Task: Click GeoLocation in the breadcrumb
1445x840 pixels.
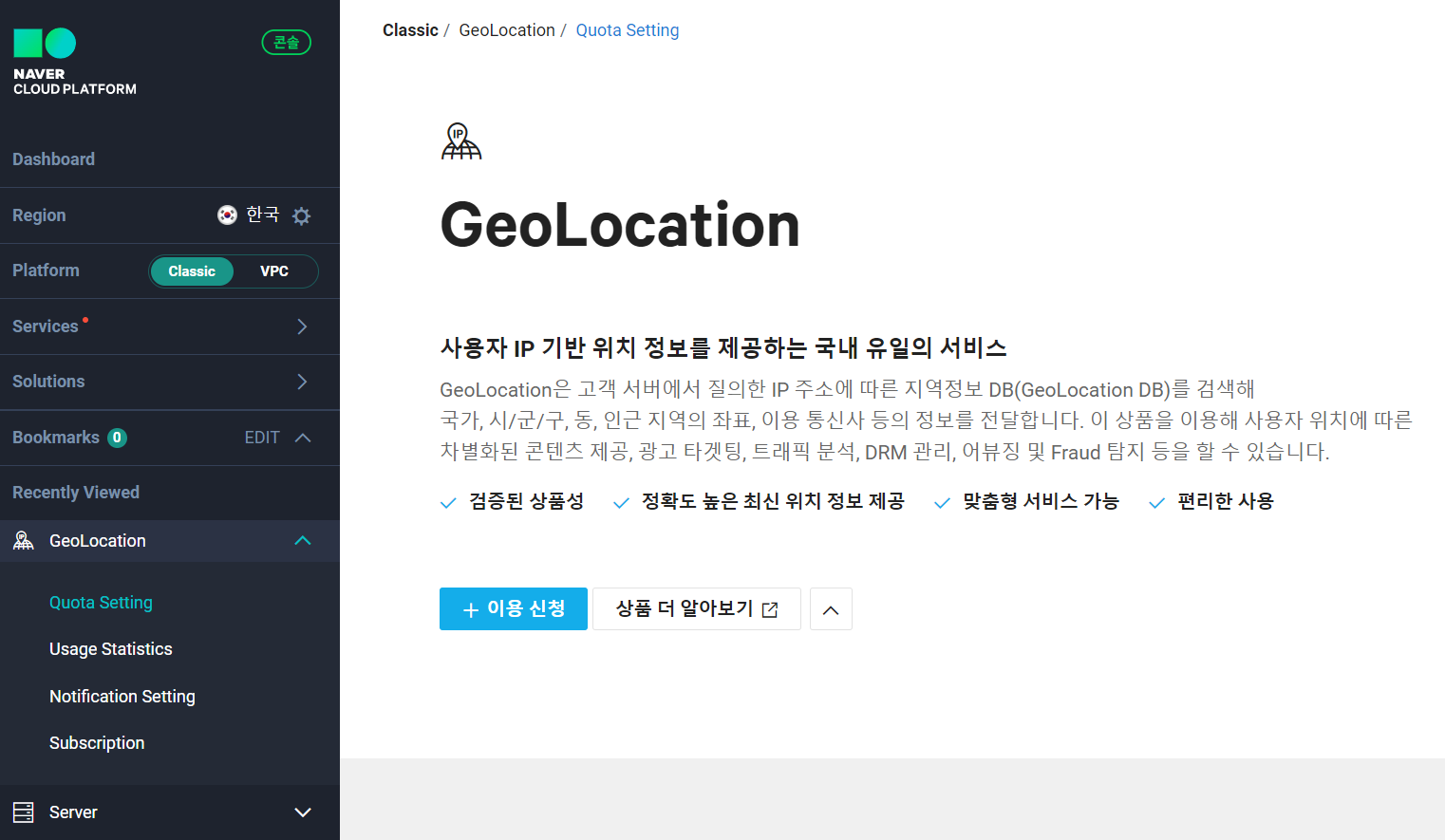Action: [x=507, y=30]
